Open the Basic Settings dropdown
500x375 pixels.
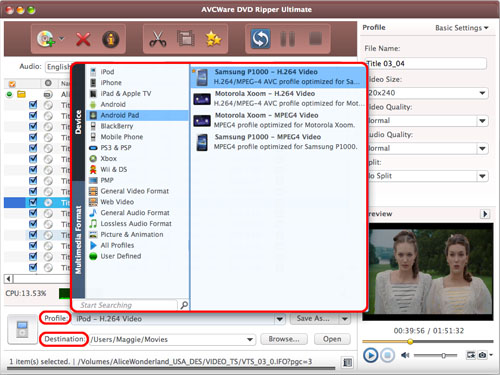462,28
